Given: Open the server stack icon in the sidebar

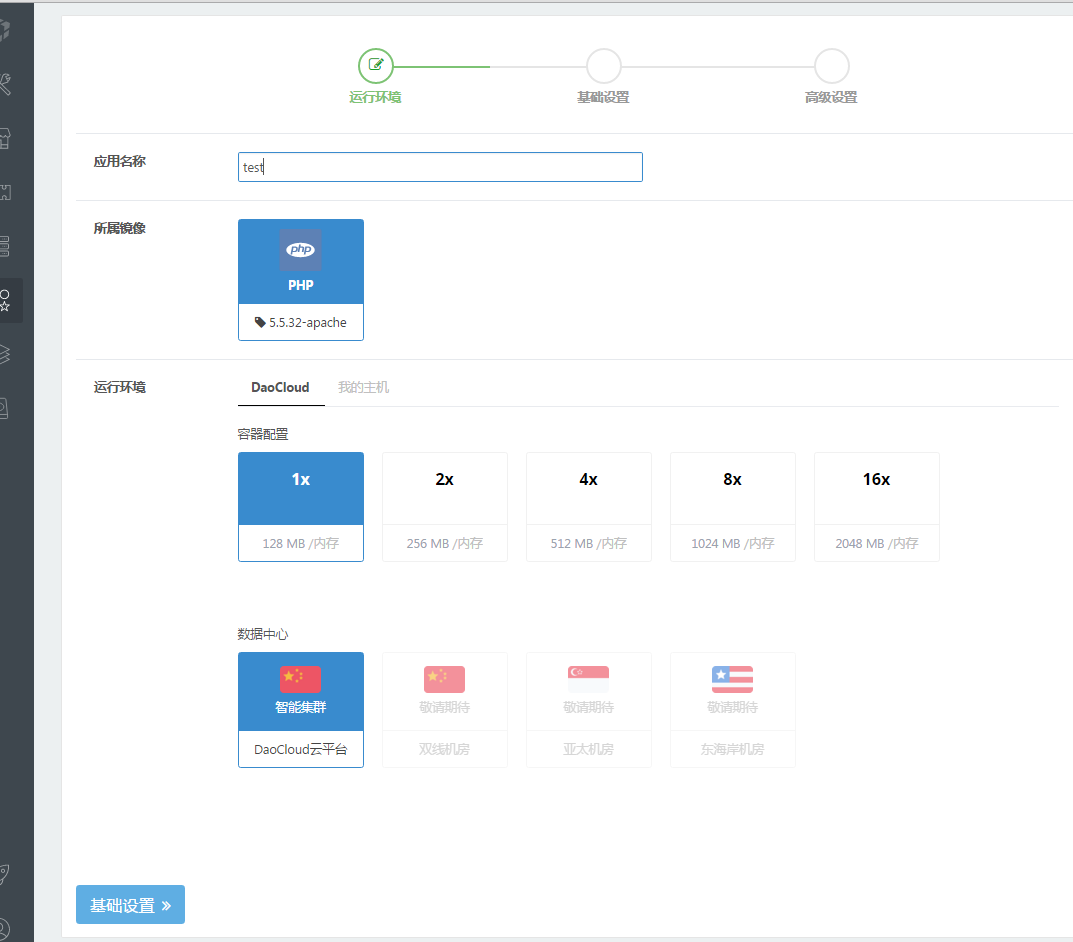Looking at the screenshot, I should click(x=4, y=246).
